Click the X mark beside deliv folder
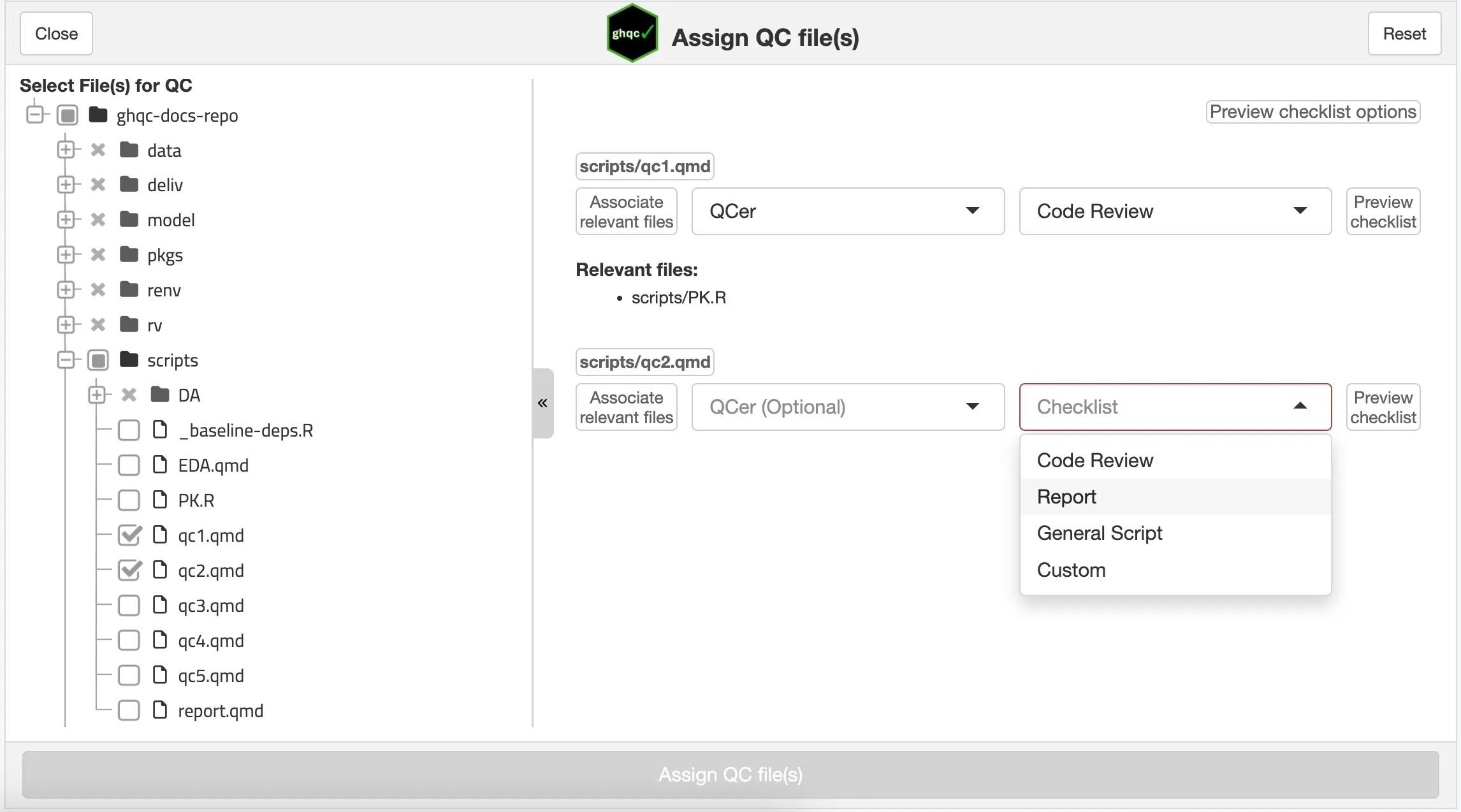 [98, 185]
